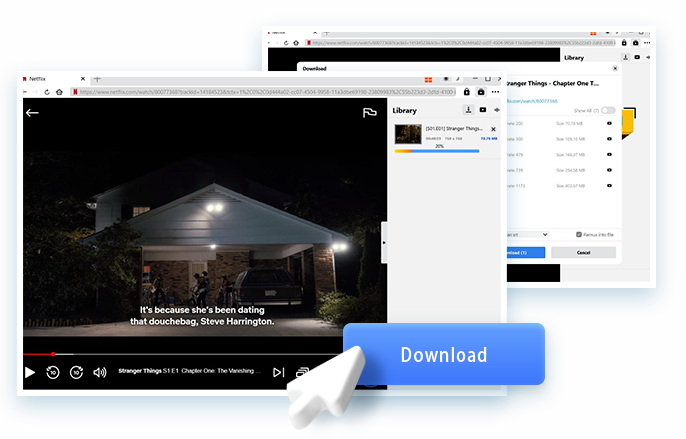Screen dimensions: 686x439
Task: Skip to next episode icon
Action: pos(279,372)
